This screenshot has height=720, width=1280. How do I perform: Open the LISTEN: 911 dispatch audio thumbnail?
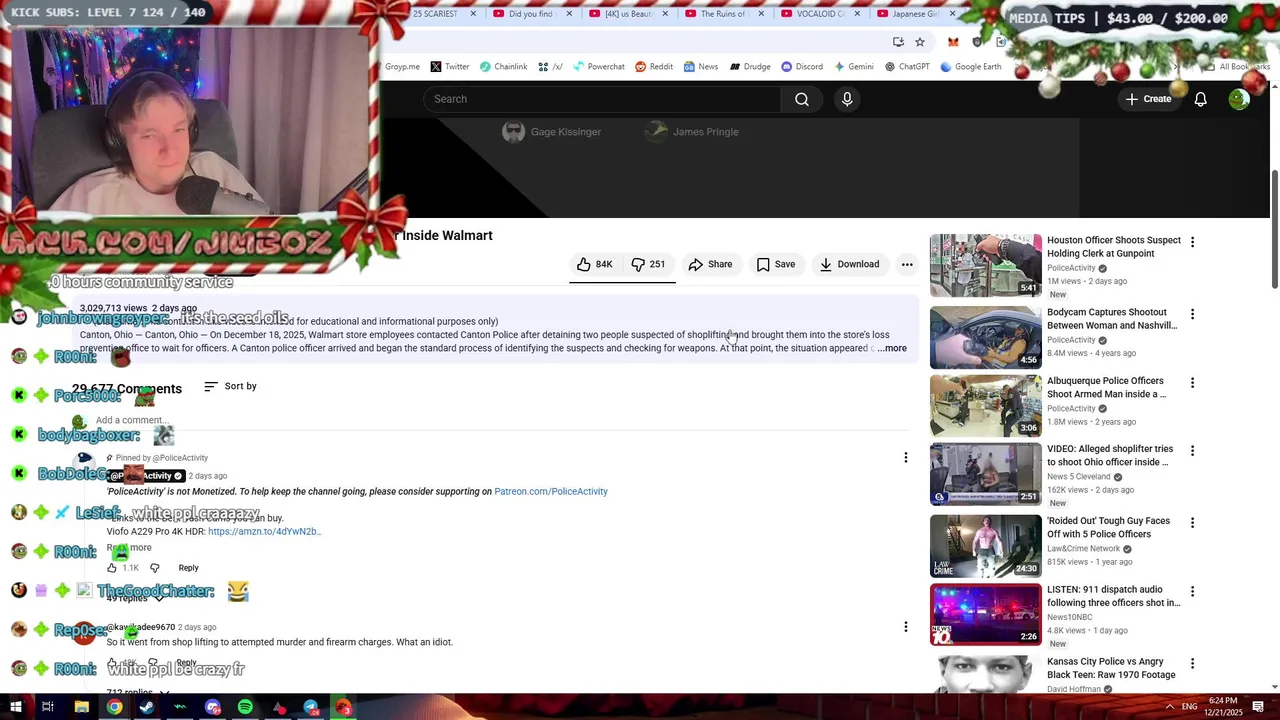[x=986, y=614]
